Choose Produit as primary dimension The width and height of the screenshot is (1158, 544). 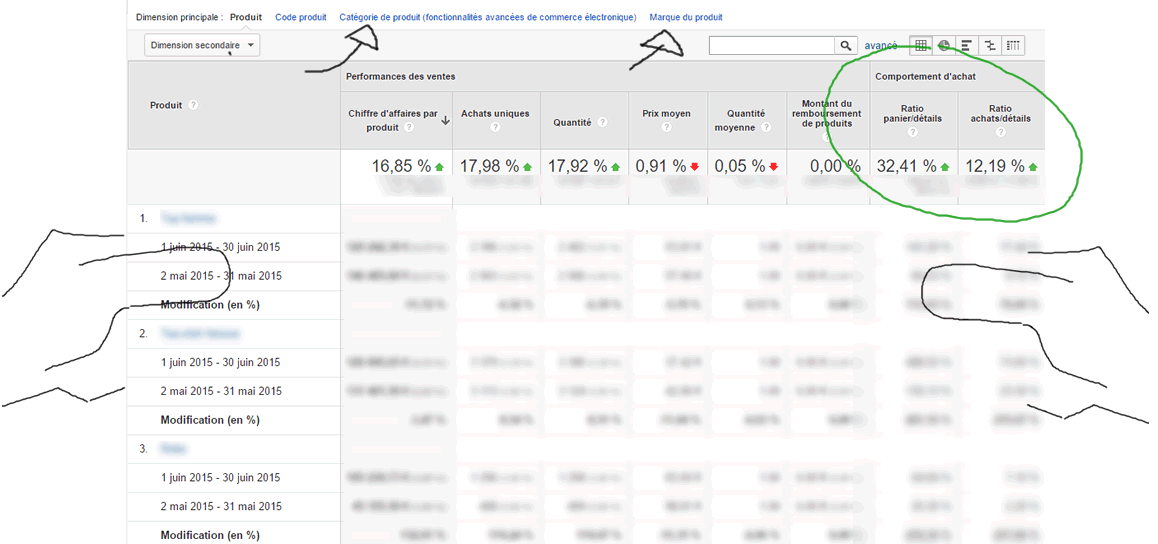pyautogui.click(x=246, y=17)
